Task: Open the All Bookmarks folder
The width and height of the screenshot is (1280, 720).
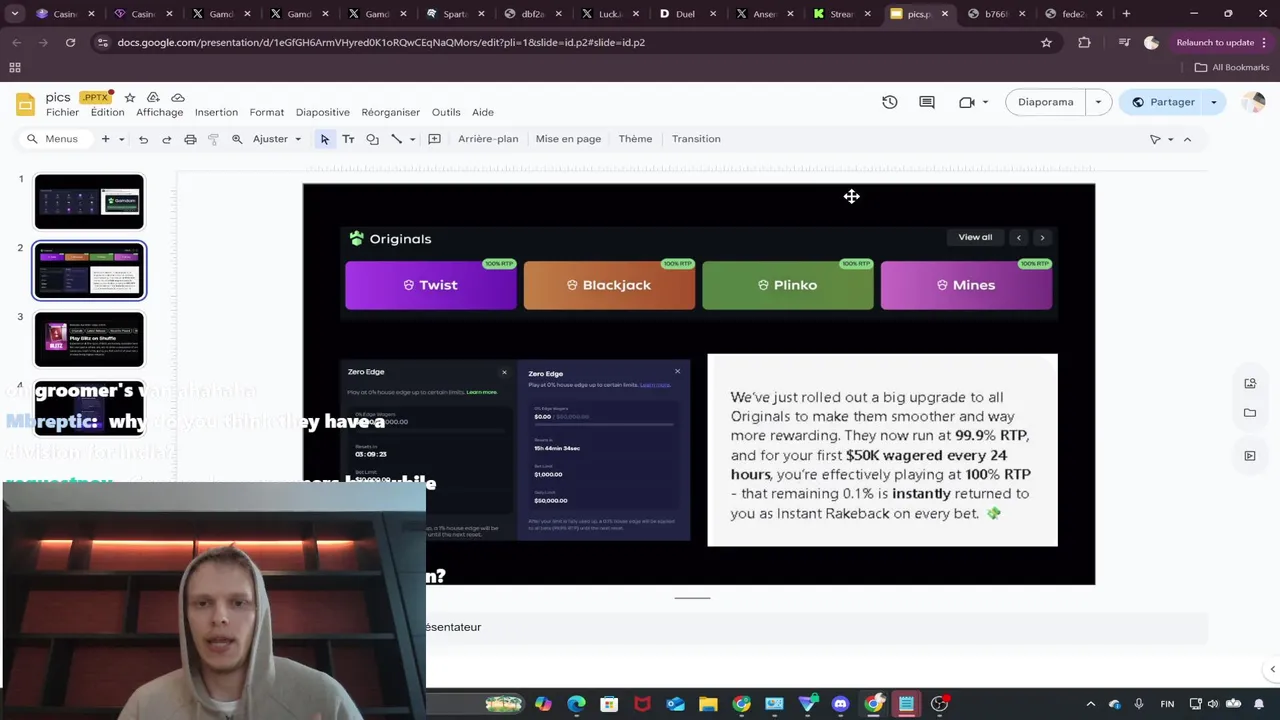Action: (x=1232, y=67)
